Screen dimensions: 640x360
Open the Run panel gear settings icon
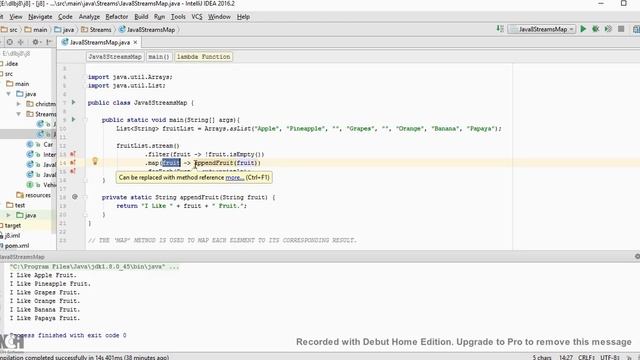click(637, 256)
